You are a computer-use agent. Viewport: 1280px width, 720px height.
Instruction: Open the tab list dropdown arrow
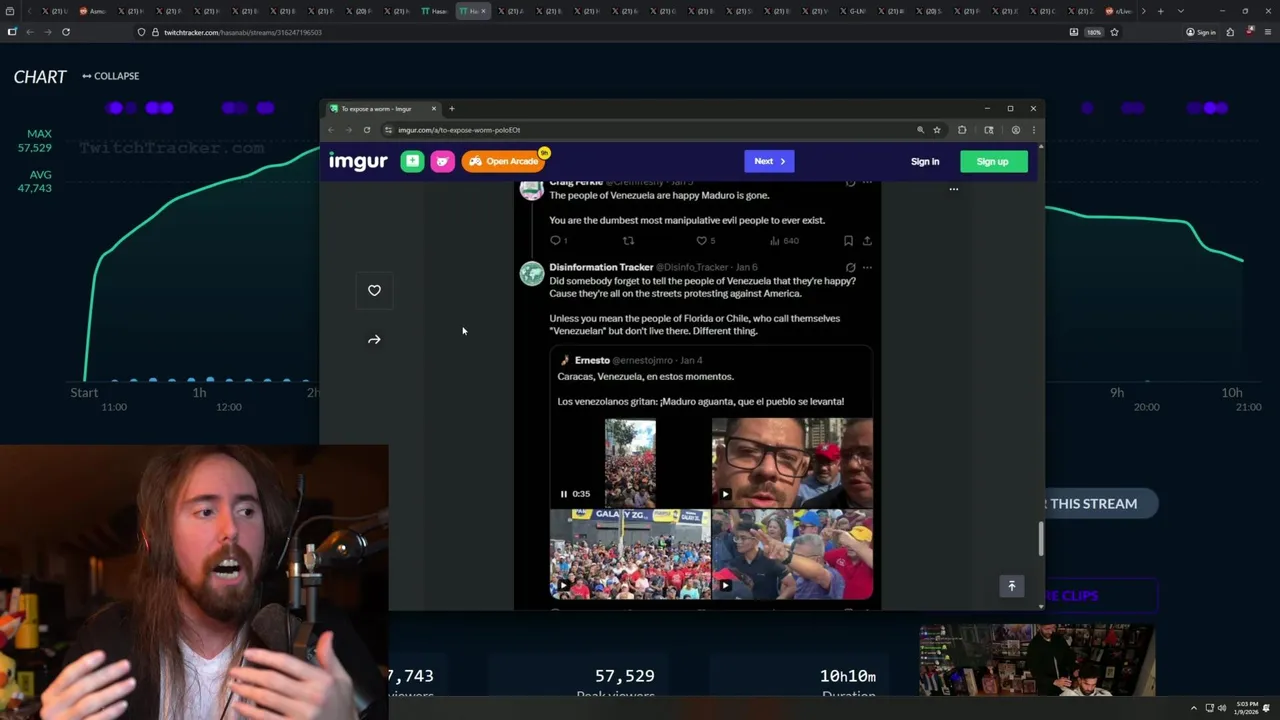coord(1181,11)
